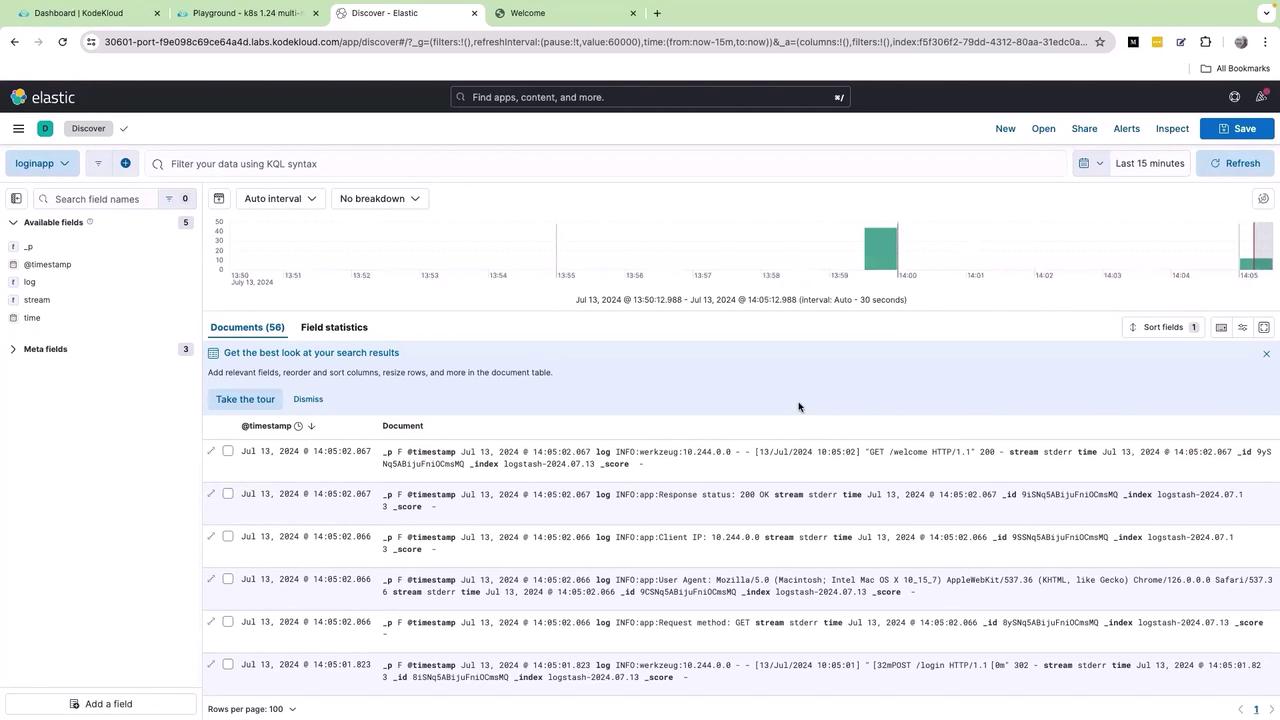Click the Refresh button
Image resolution: width=1280 pixels, height=720 pixels.
[x=1235, y=163]
